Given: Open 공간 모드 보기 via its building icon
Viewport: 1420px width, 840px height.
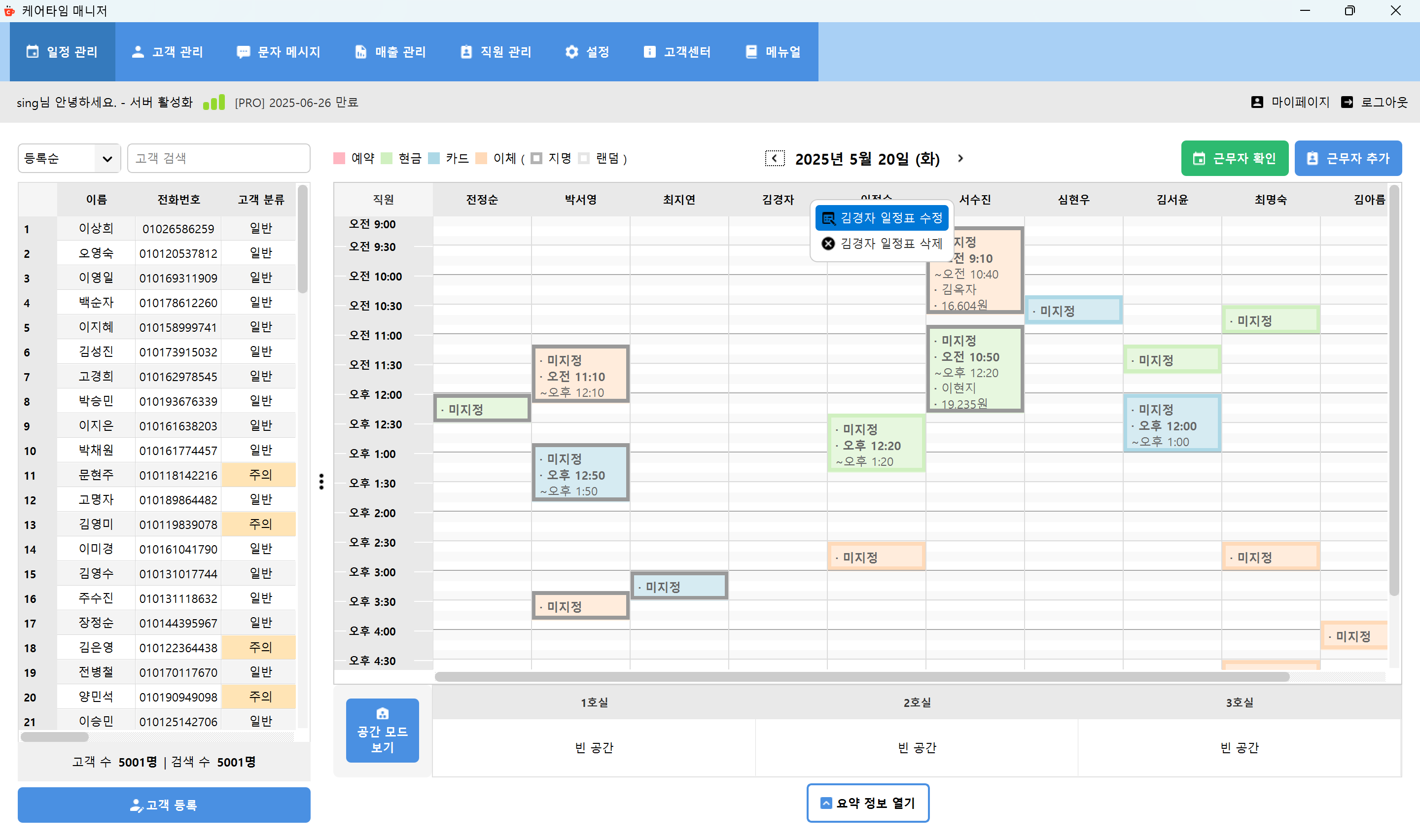Looking at the screenshot, I should click(382, 714).
